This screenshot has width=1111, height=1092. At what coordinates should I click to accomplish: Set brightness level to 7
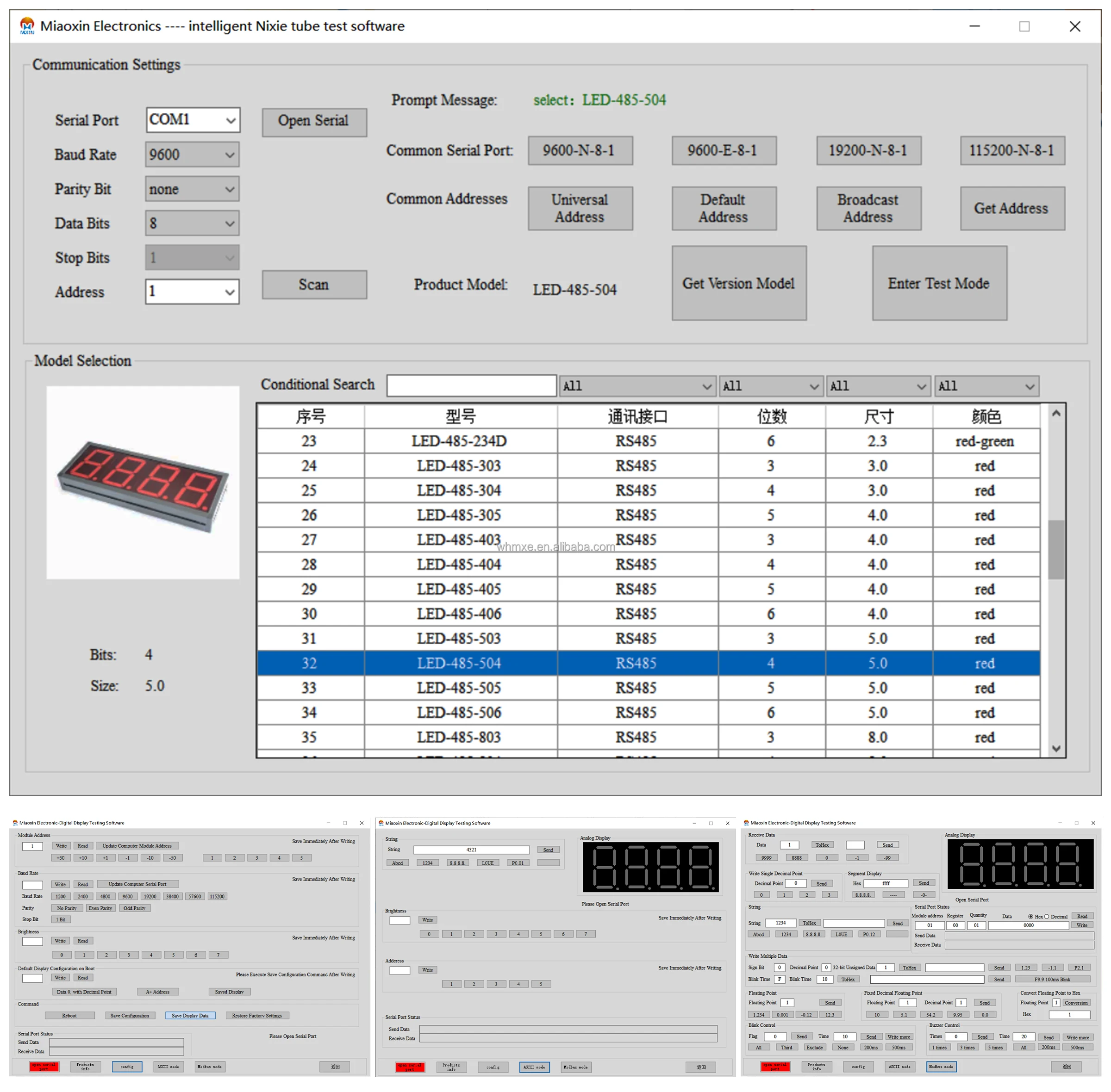coord(218,955)
